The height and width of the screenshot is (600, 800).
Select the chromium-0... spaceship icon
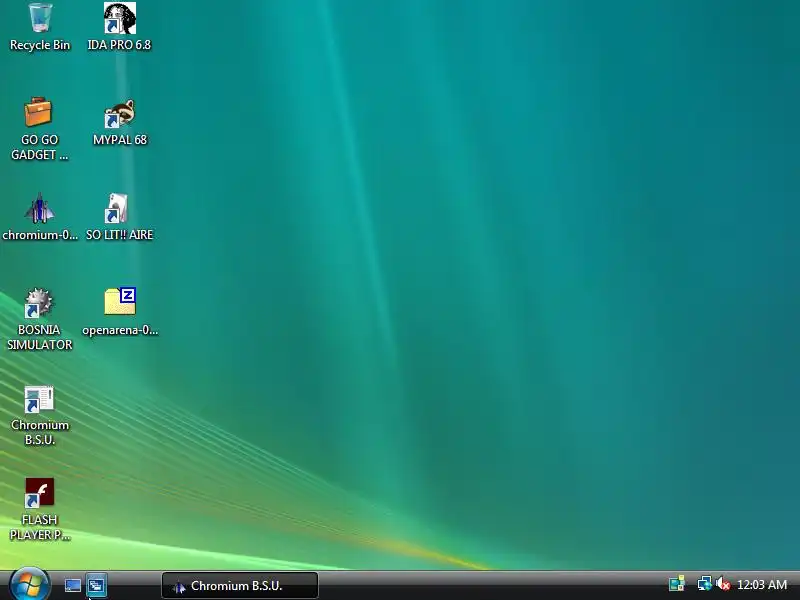[x=39, y=216]
